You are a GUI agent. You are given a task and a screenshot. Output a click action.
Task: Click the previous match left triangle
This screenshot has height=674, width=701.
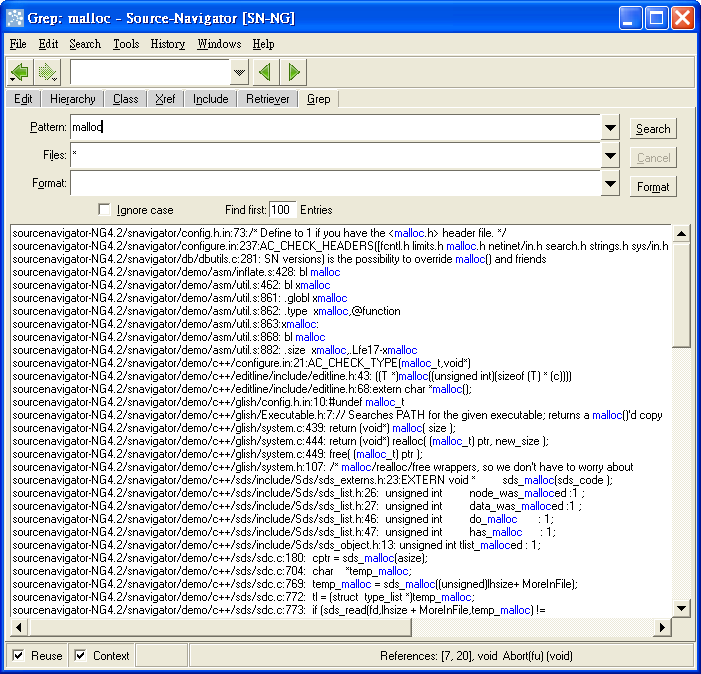pyautogui.click(x=264, y=72)
